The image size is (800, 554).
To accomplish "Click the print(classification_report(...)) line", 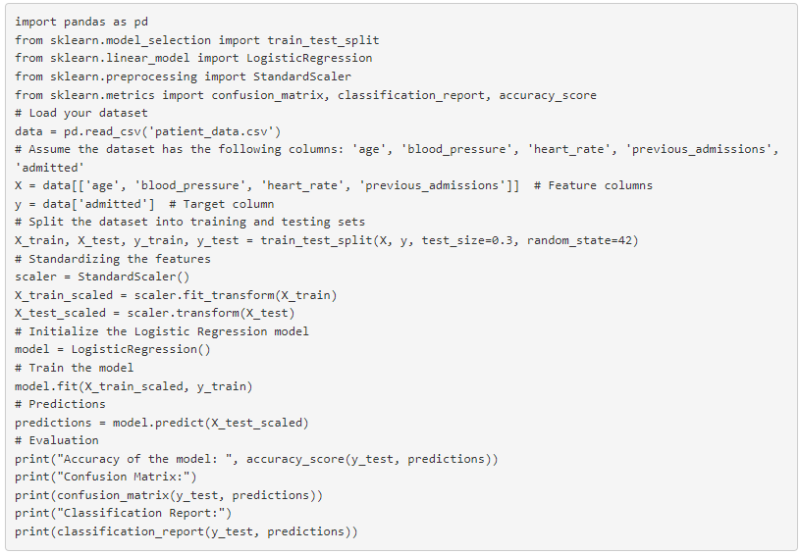I will pos(186,532).
